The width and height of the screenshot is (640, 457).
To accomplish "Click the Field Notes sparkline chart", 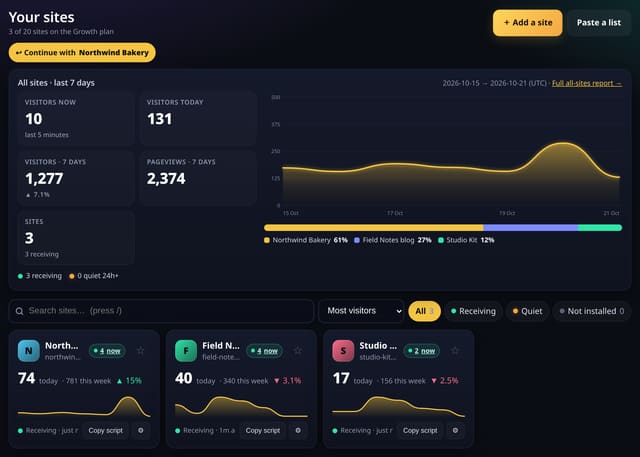I will click(x=241, y=406).
